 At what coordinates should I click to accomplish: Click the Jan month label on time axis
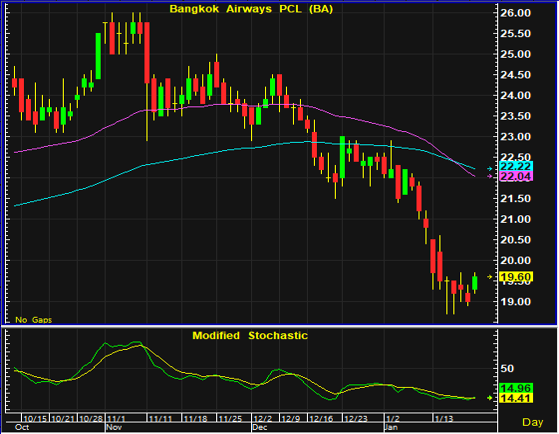(391, 427)
